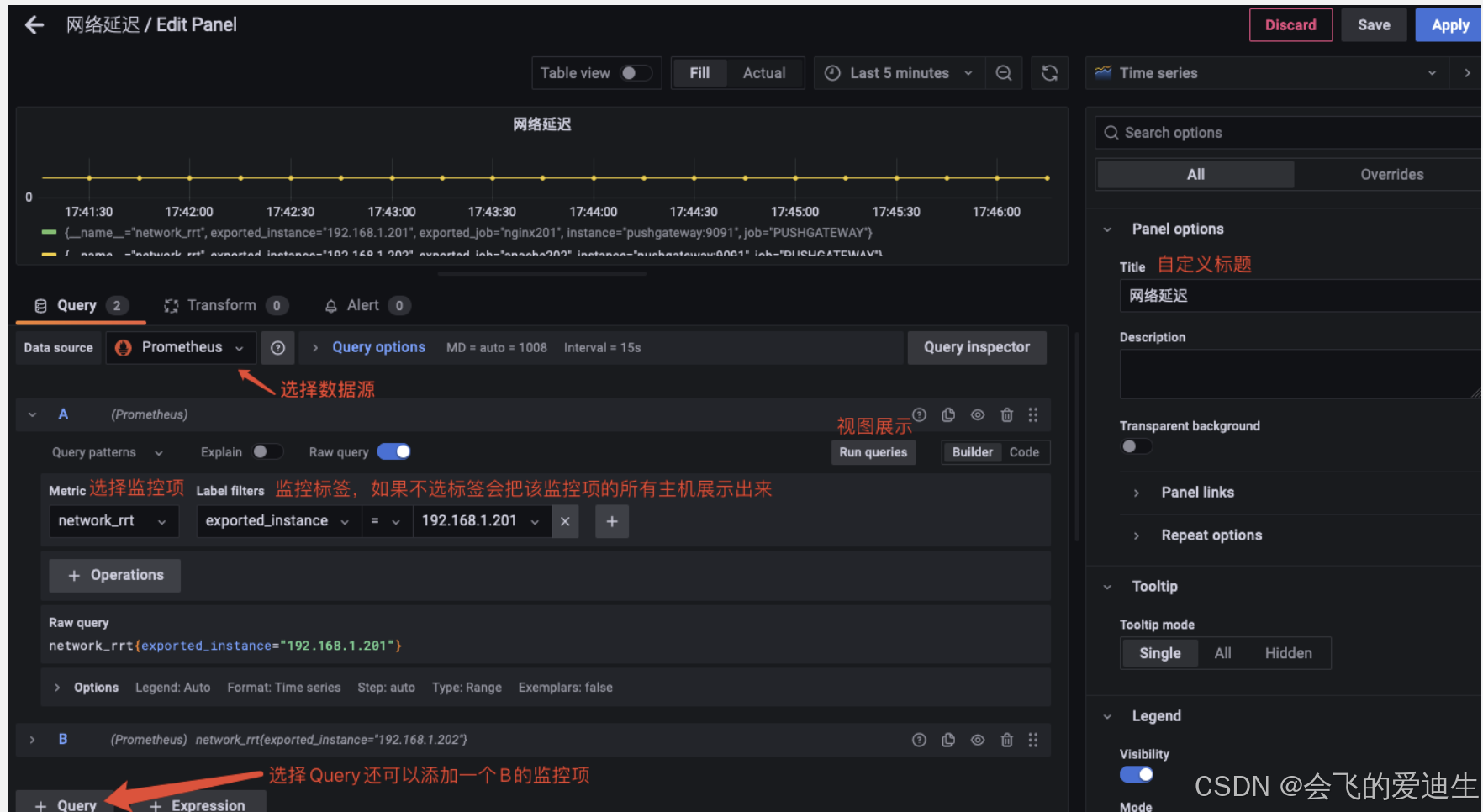
Task: Click the panel Title input field
Action: [1301, 296]
